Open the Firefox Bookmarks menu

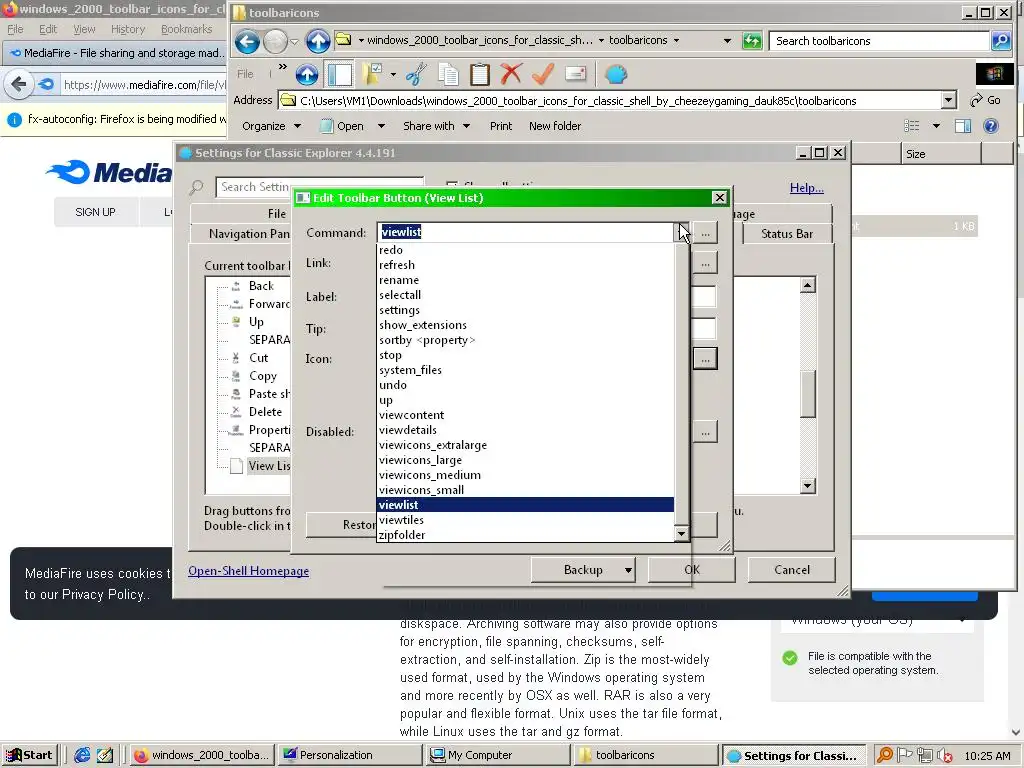186,29
